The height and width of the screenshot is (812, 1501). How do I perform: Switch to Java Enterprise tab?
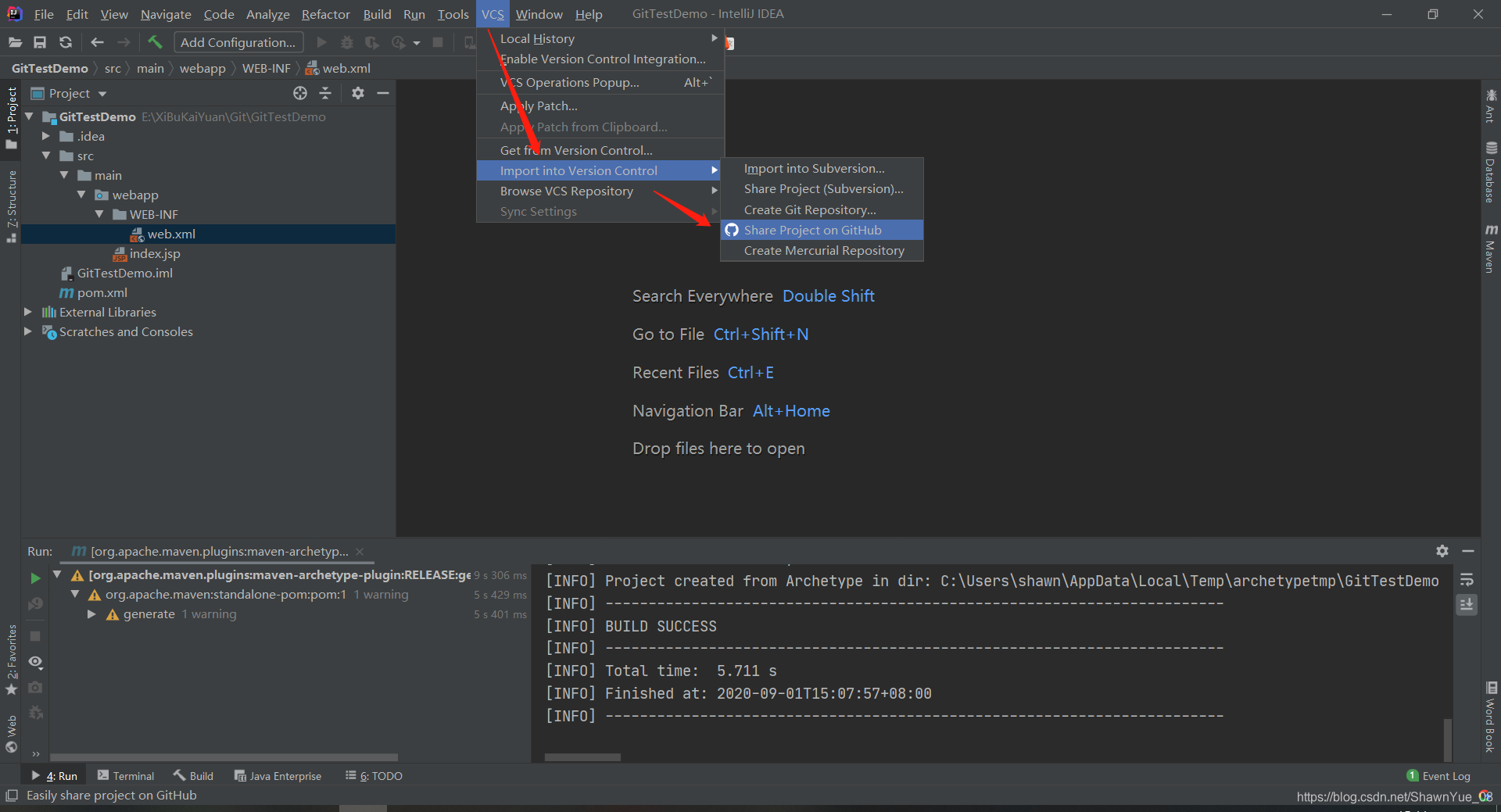278,776
